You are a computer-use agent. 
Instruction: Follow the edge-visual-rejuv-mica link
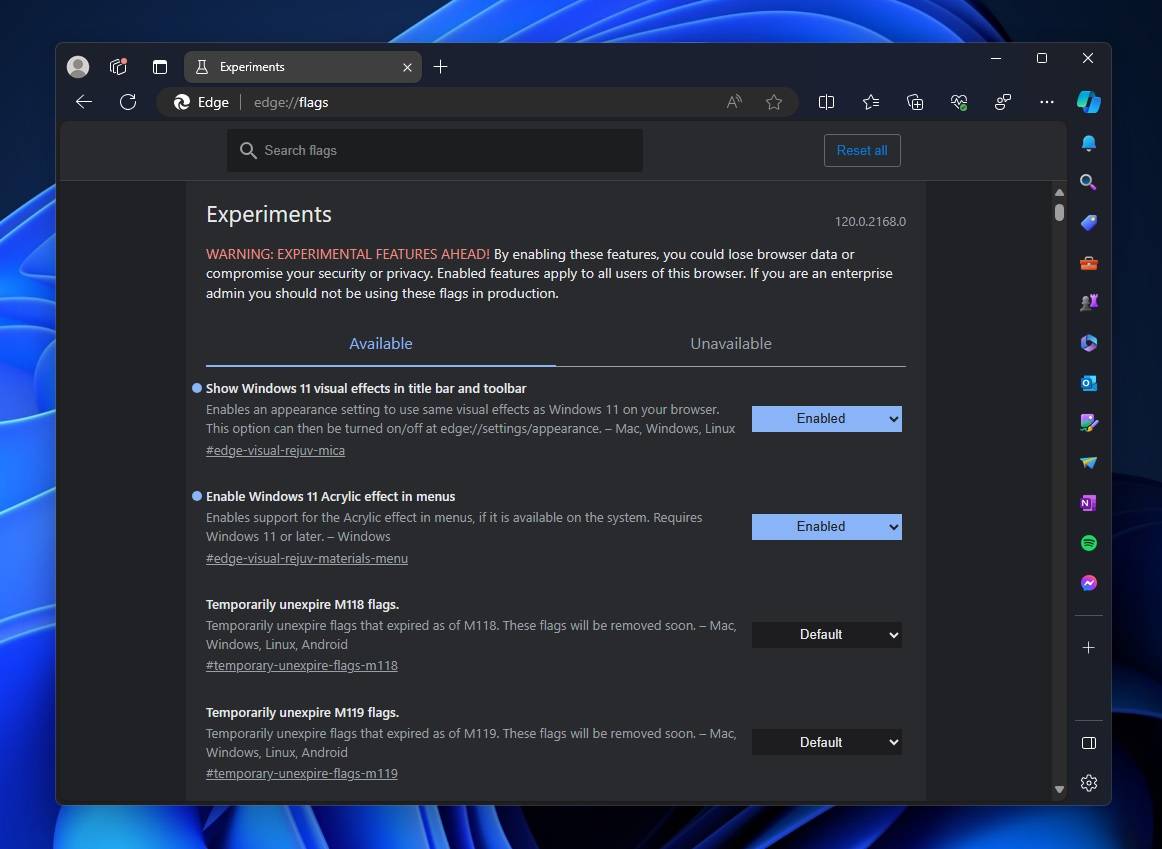click(x=275, y=450)
